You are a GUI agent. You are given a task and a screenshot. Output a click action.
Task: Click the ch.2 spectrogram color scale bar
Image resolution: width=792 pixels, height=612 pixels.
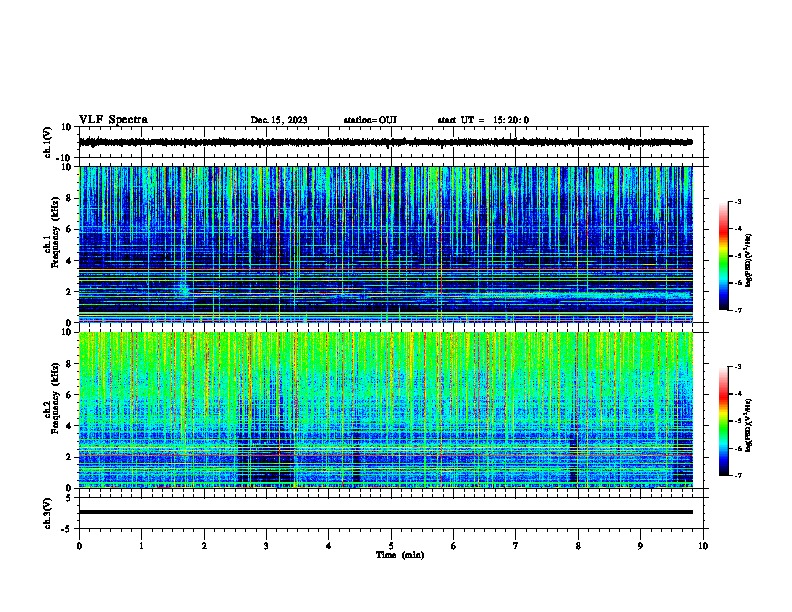(724, 421)
